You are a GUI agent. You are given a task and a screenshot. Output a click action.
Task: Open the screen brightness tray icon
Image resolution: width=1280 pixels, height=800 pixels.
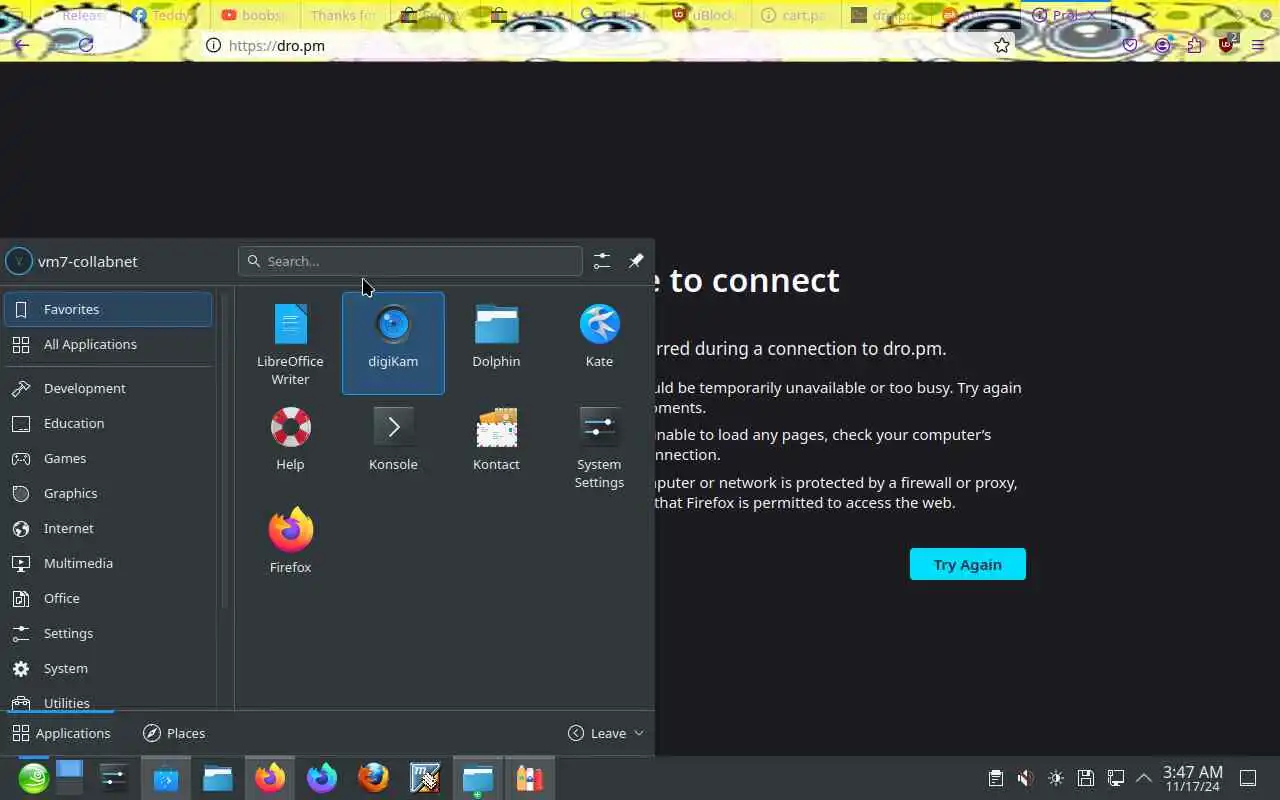(1056, 778)
